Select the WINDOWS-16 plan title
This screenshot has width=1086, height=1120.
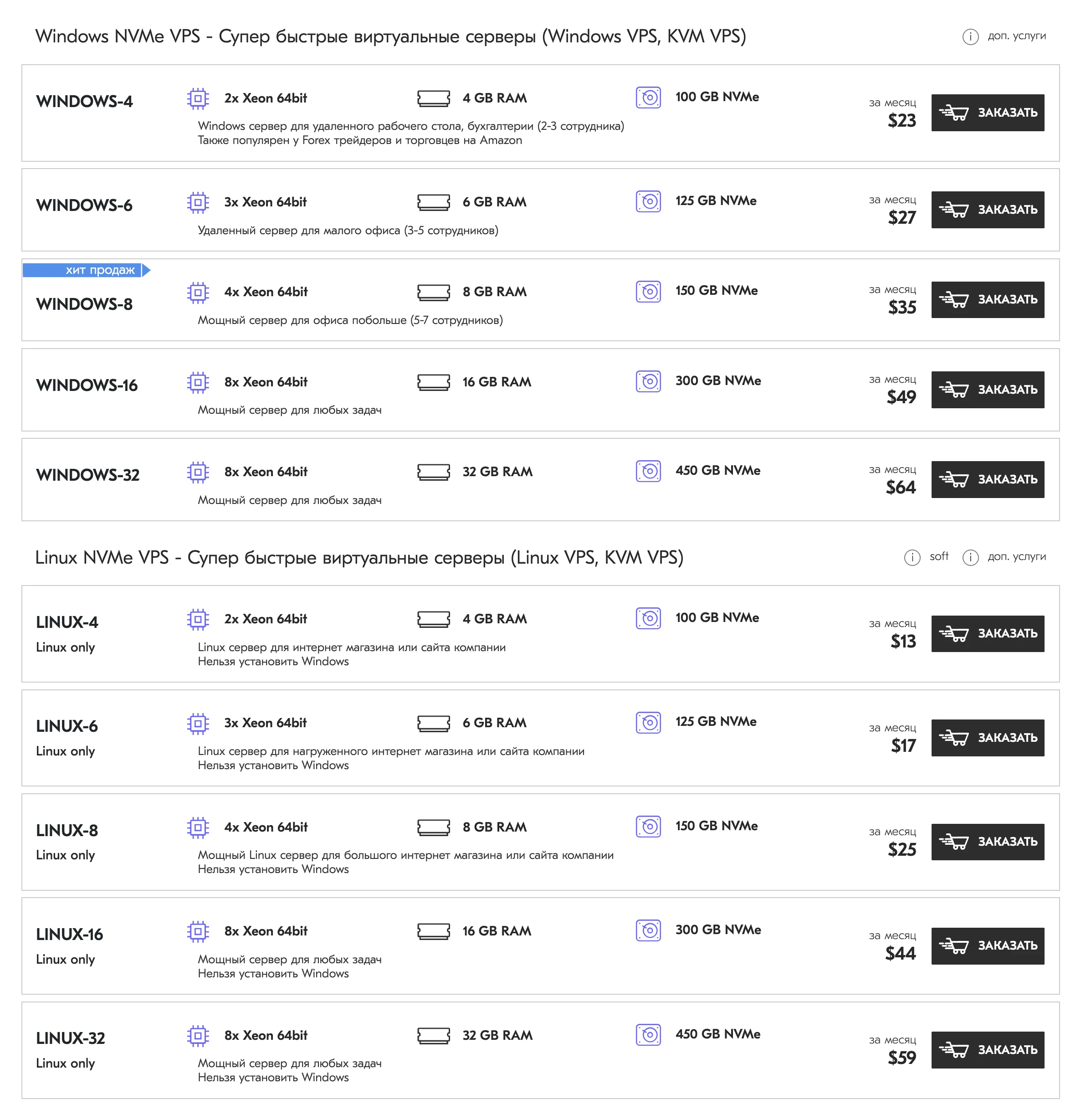(x=87, y=385)
